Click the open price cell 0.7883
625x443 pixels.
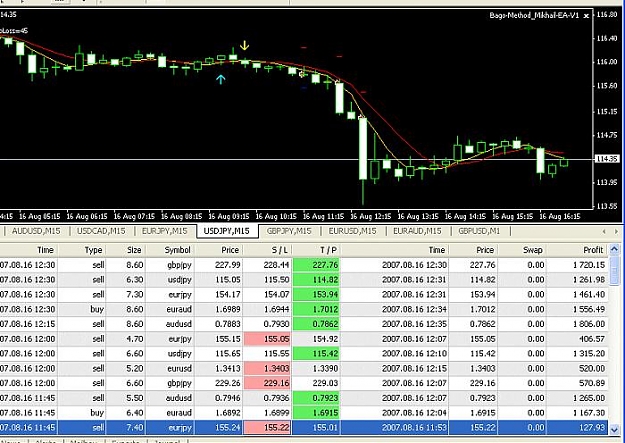[x=228, y=324]
